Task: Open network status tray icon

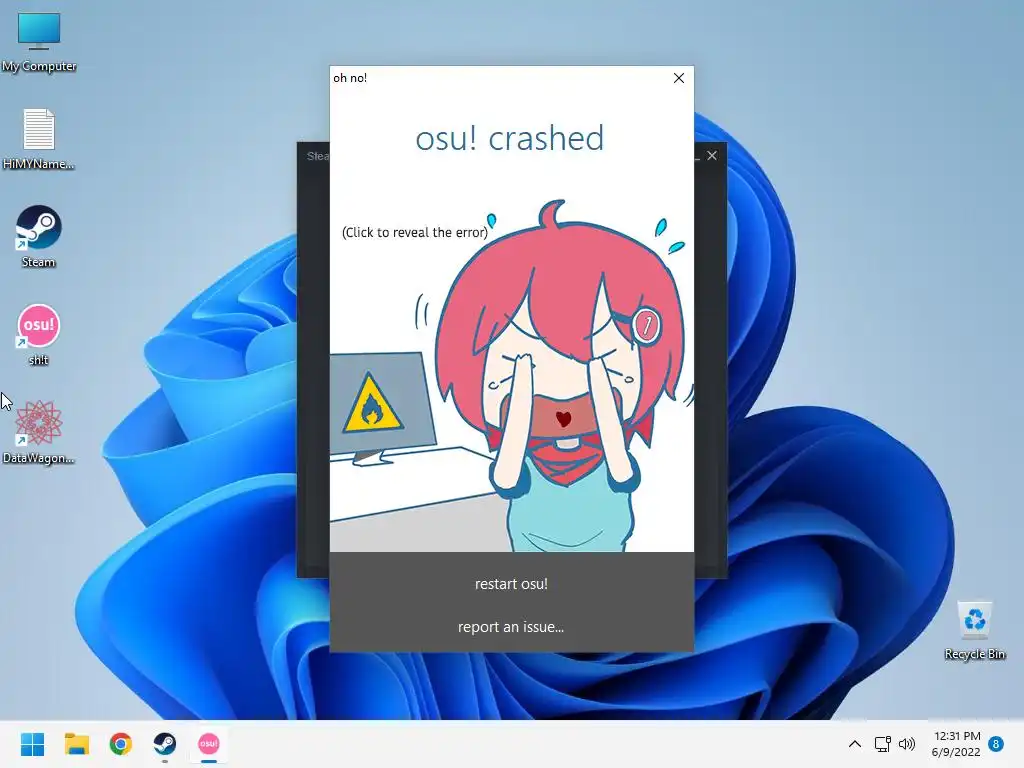Action: (x=882, y=744)
